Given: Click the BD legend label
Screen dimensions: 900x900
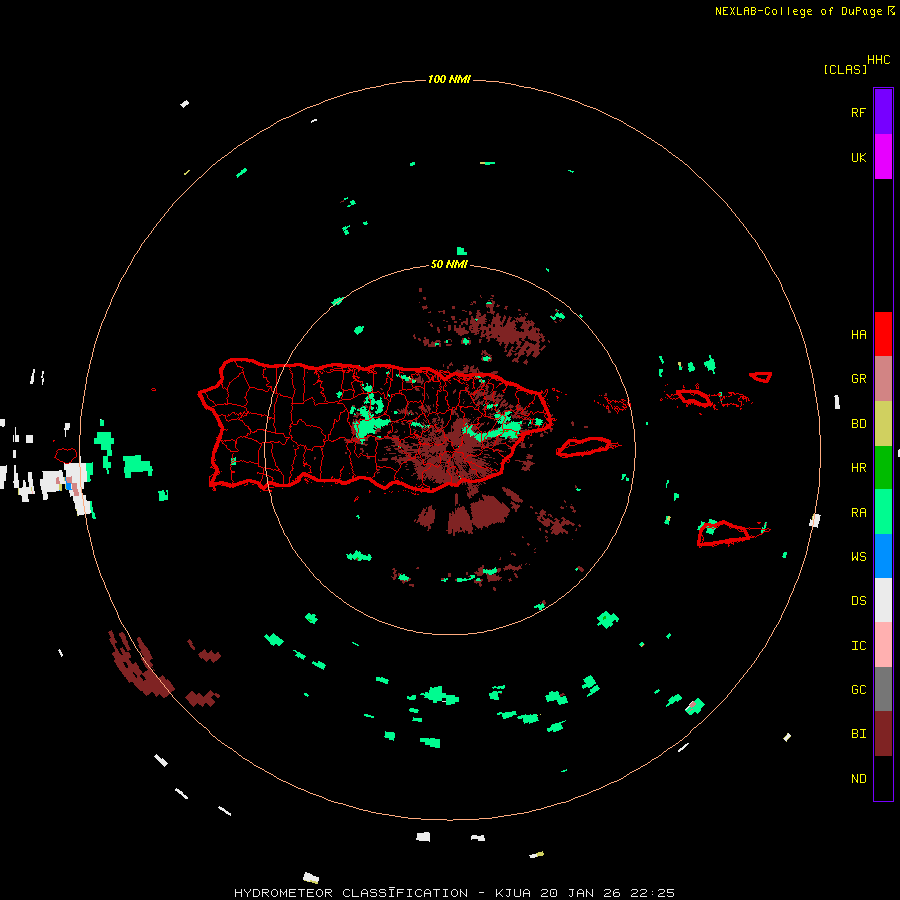Looking at the screenshot, I should (x=859, y=424).
